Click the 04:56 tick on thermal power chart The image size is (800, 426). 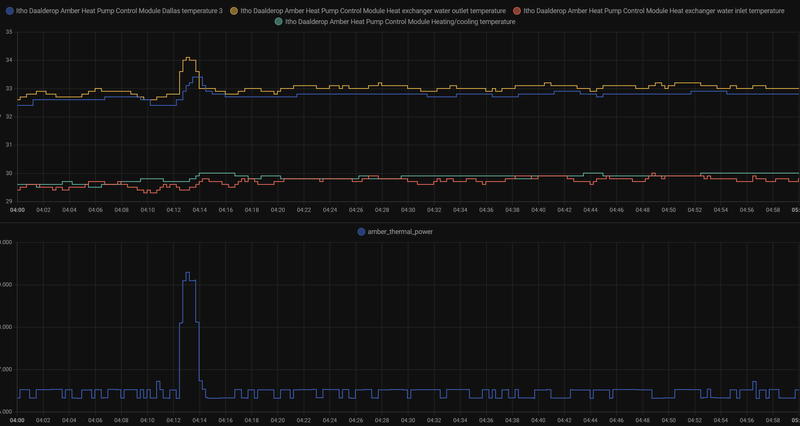pyautogui.click(x=746, y=420)
